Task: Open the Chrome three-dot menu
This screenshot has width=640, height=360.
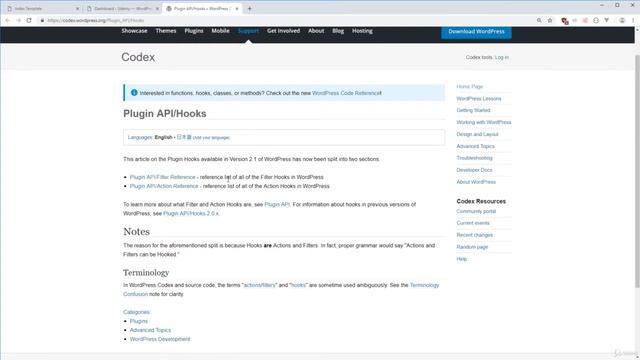Action: pyautogui.click(x=633, y=20)
